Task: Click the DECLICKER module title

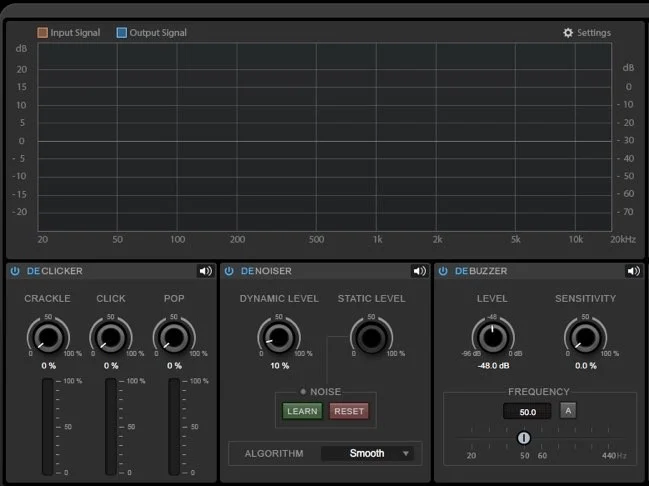Action: (55, 271)
